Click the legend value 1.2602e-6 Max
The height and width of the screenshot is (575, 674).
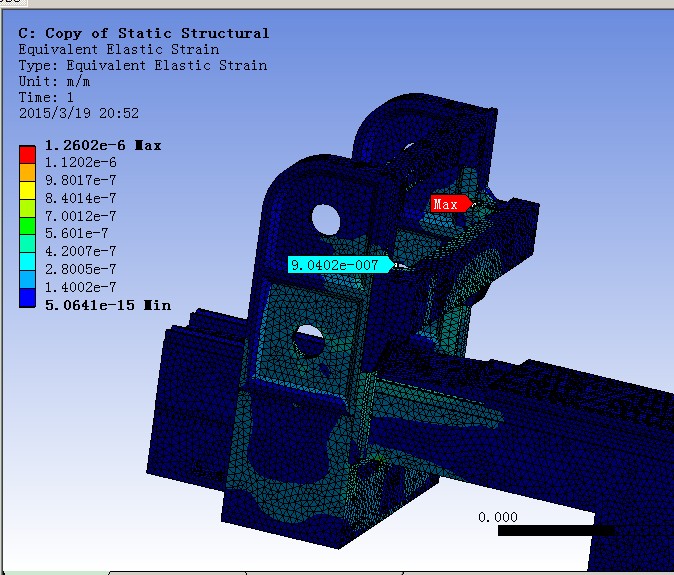pyautogui.click(x=103, y=145)
